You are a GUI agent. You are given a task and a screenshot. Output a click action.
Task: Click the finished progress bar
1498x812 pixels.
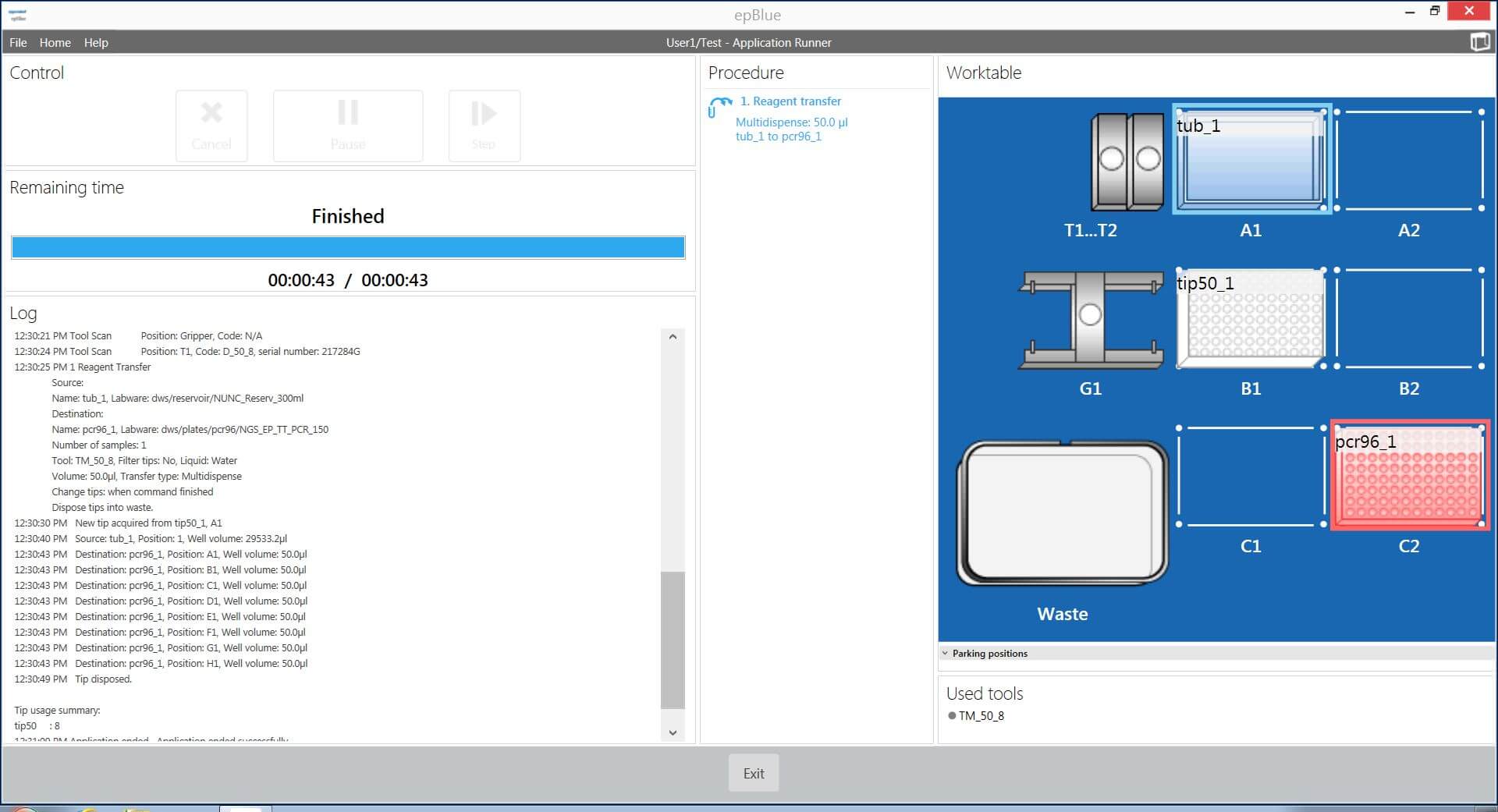pyautogui.click(x=348, y=246)
